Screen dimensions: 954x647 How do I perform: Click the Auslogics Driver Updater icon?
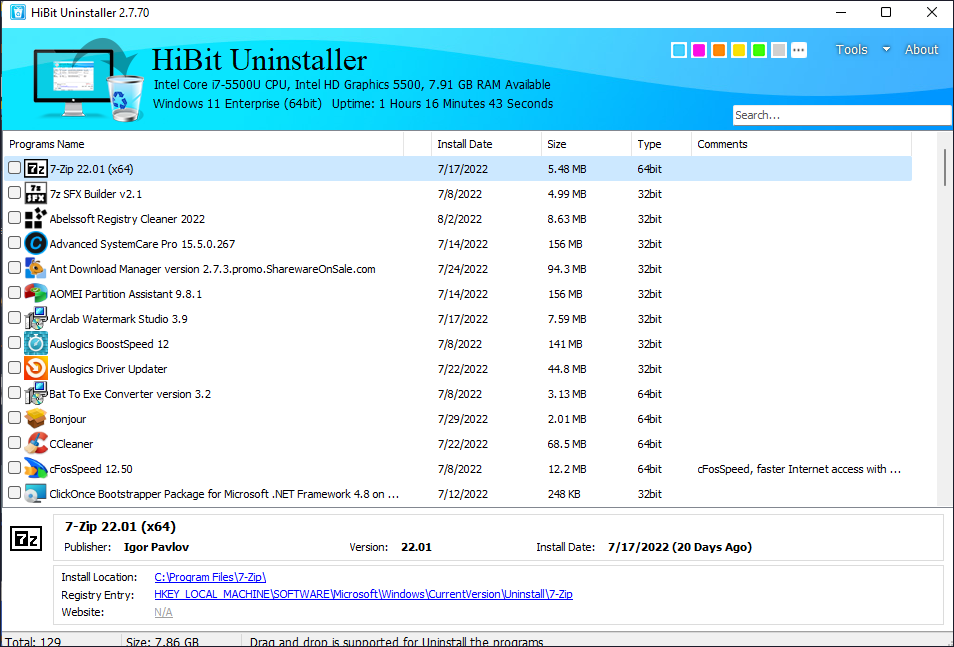click(x=35, y=368)
